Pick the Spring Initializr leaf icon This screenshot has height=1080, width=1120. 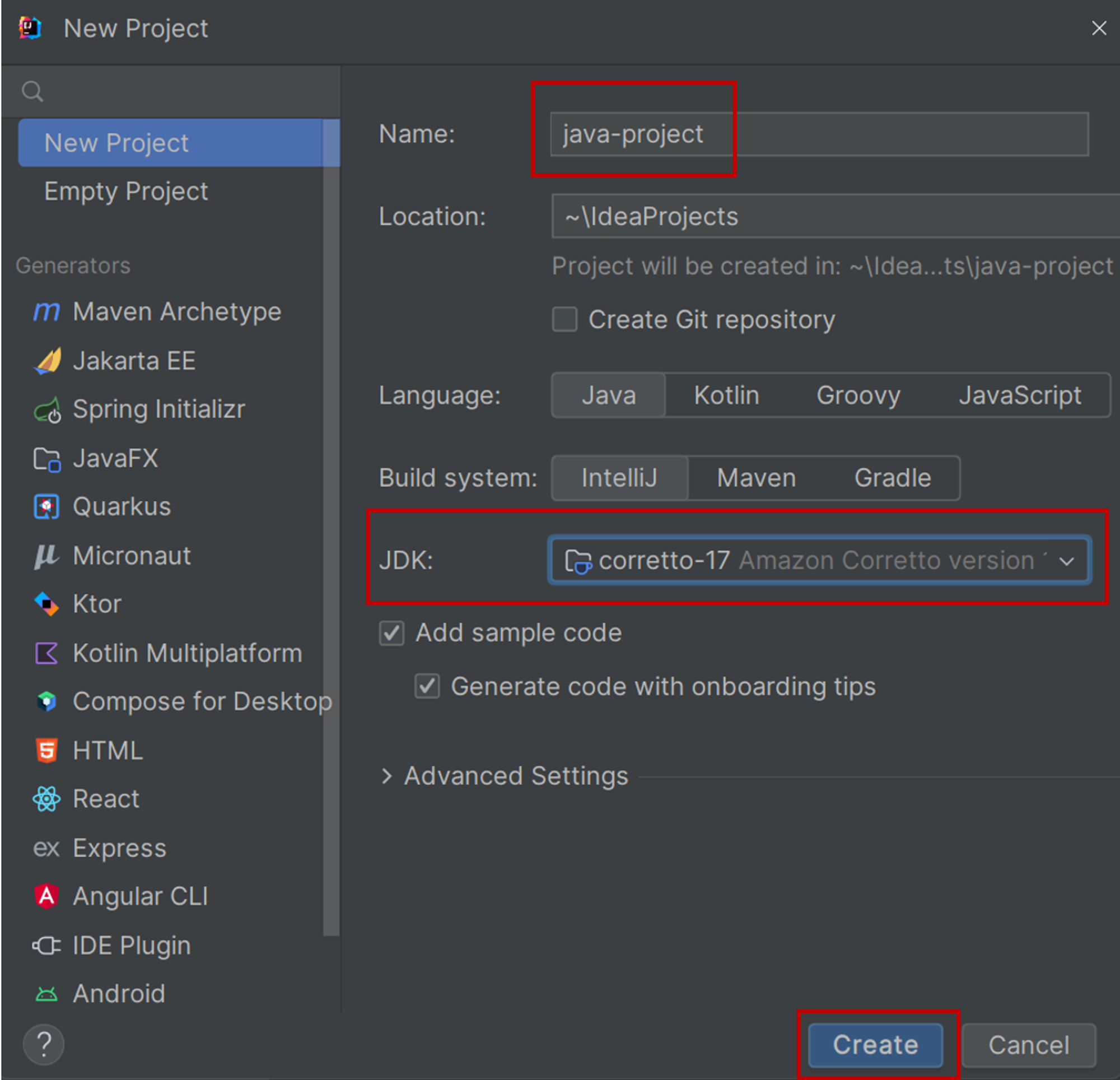click(x=47, y=410)
